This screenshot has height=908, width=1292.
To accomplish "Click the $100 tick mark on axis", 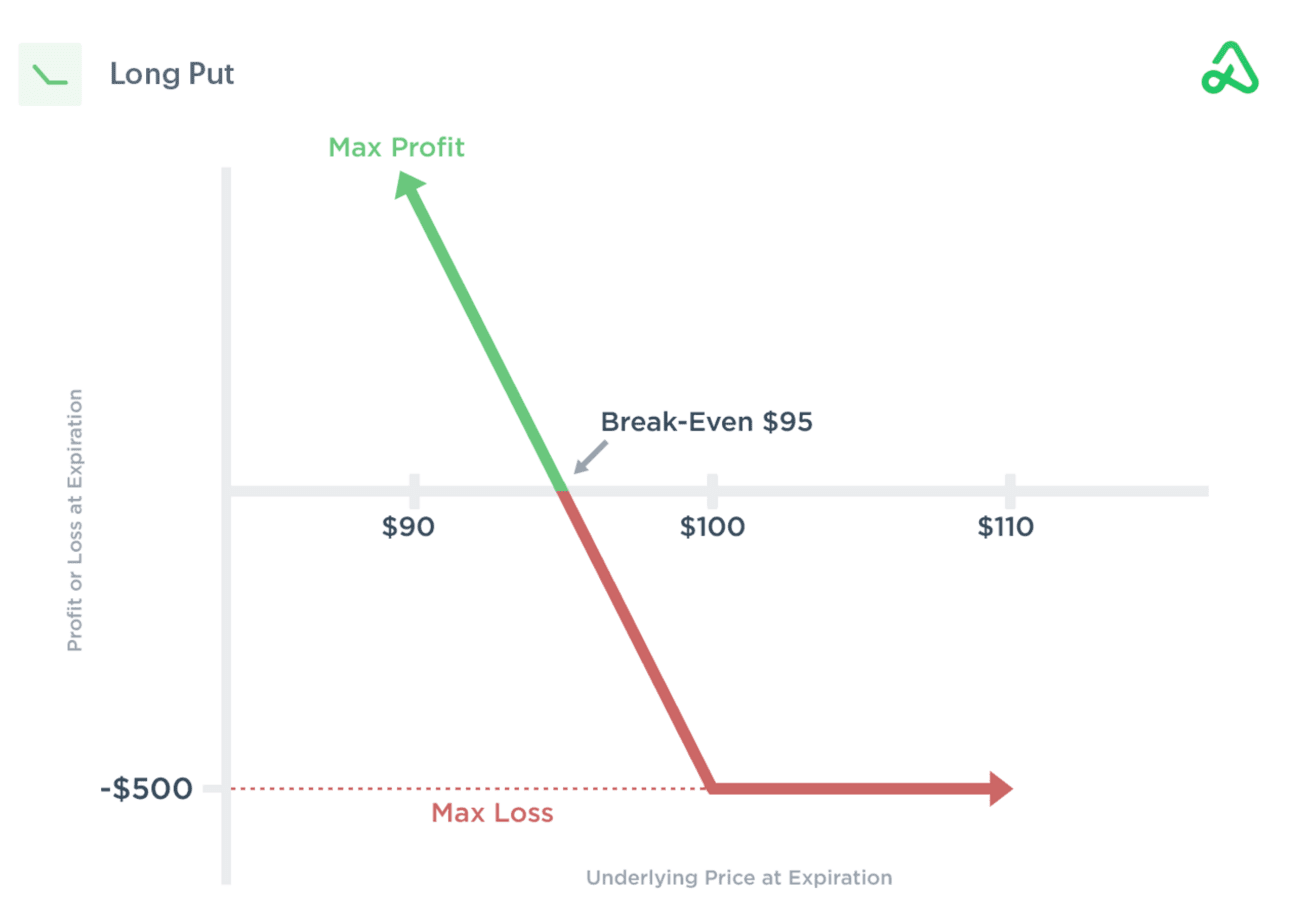I will (x=712, y=490).
